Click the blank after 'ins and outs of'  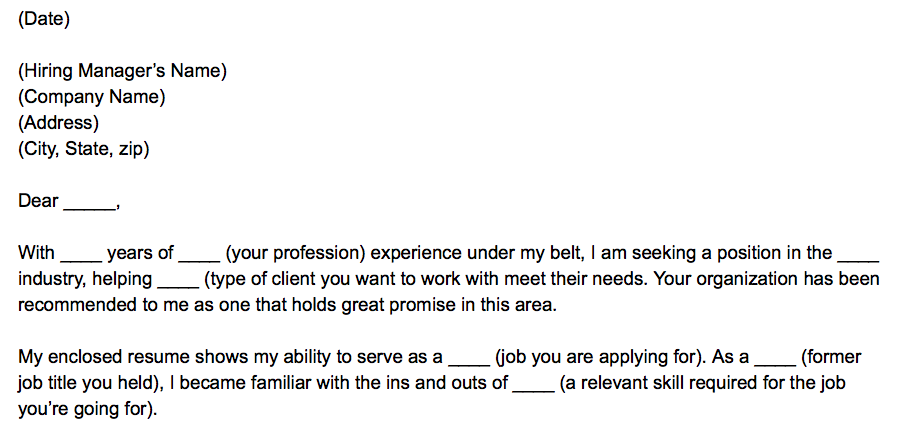[533, 384]
